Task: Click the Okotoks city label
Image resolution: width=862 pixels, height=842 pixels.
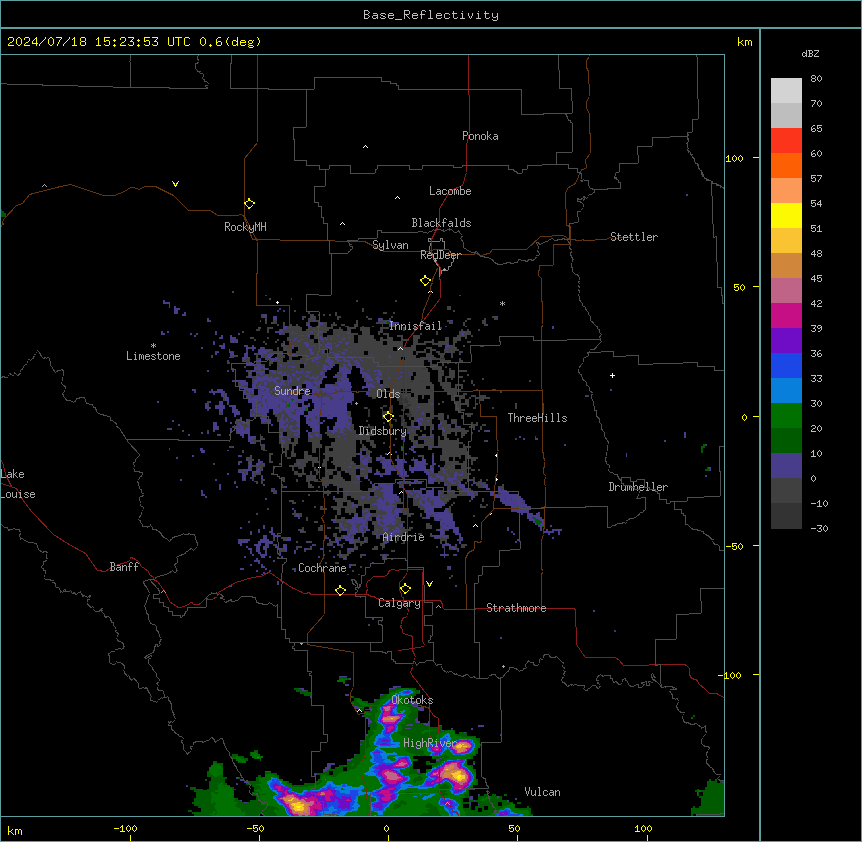Action: (412, 700)
